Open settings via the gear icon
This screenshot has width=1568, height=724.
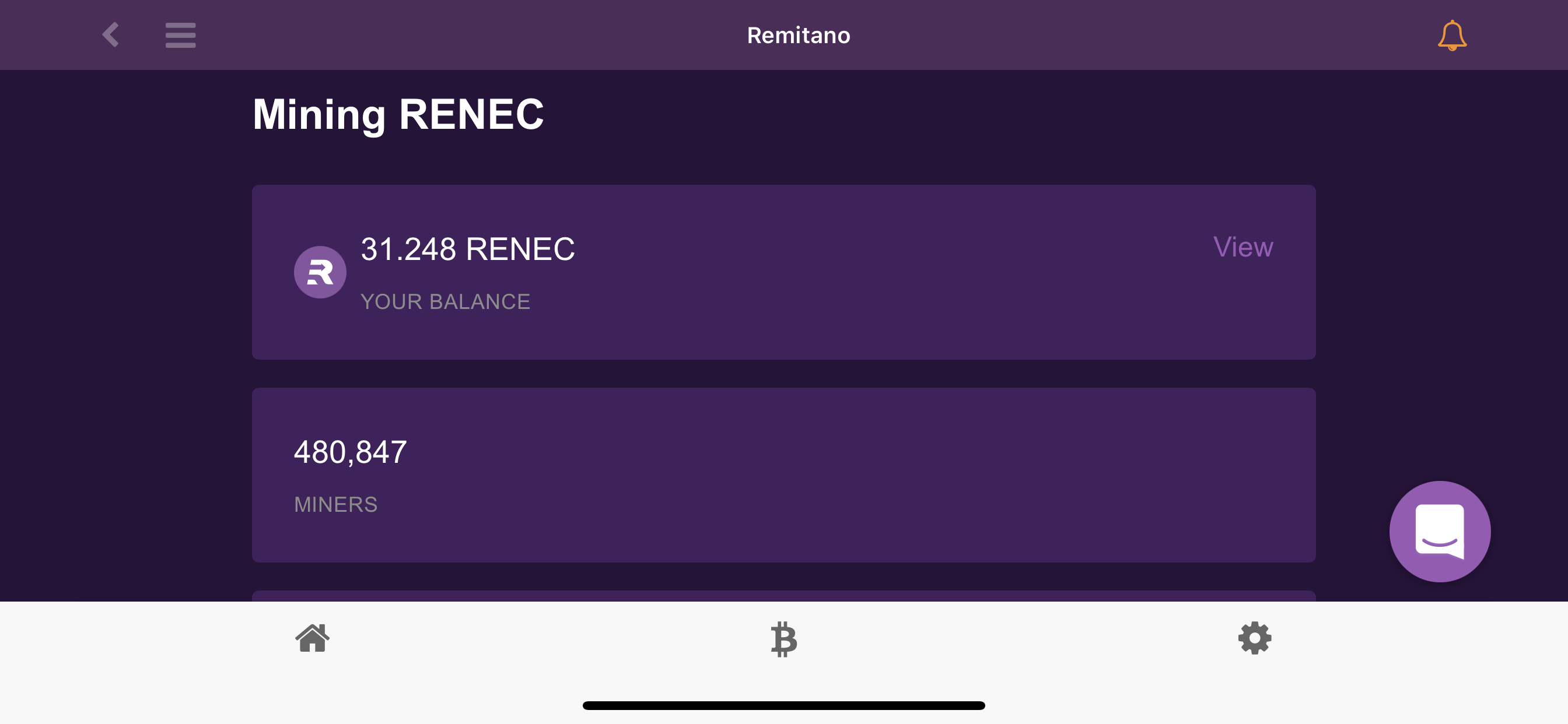pos(1255,638)
